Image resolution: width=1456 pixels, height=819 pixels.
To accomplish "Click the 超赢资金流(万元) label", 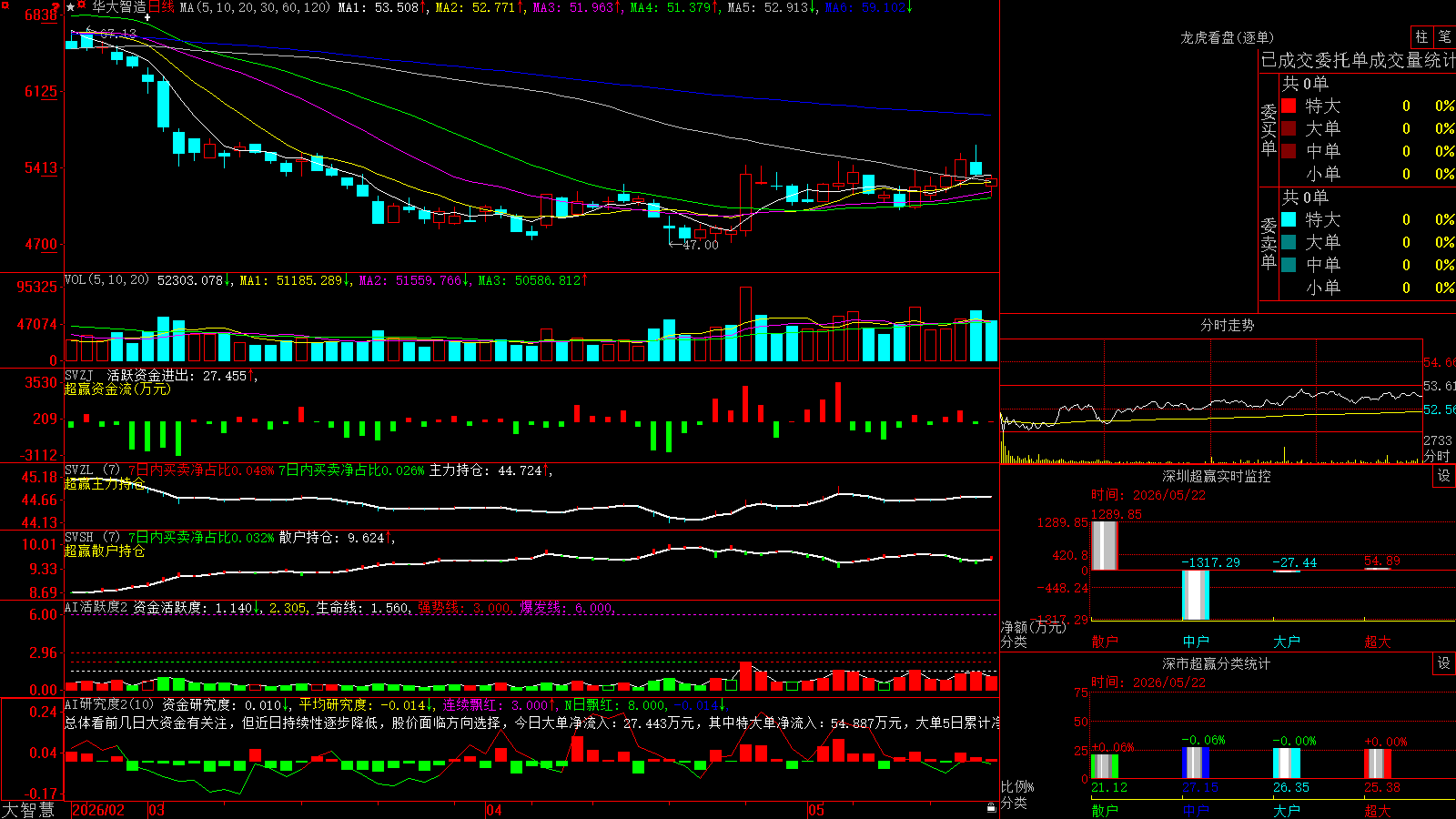I will (x=117, y=389).
